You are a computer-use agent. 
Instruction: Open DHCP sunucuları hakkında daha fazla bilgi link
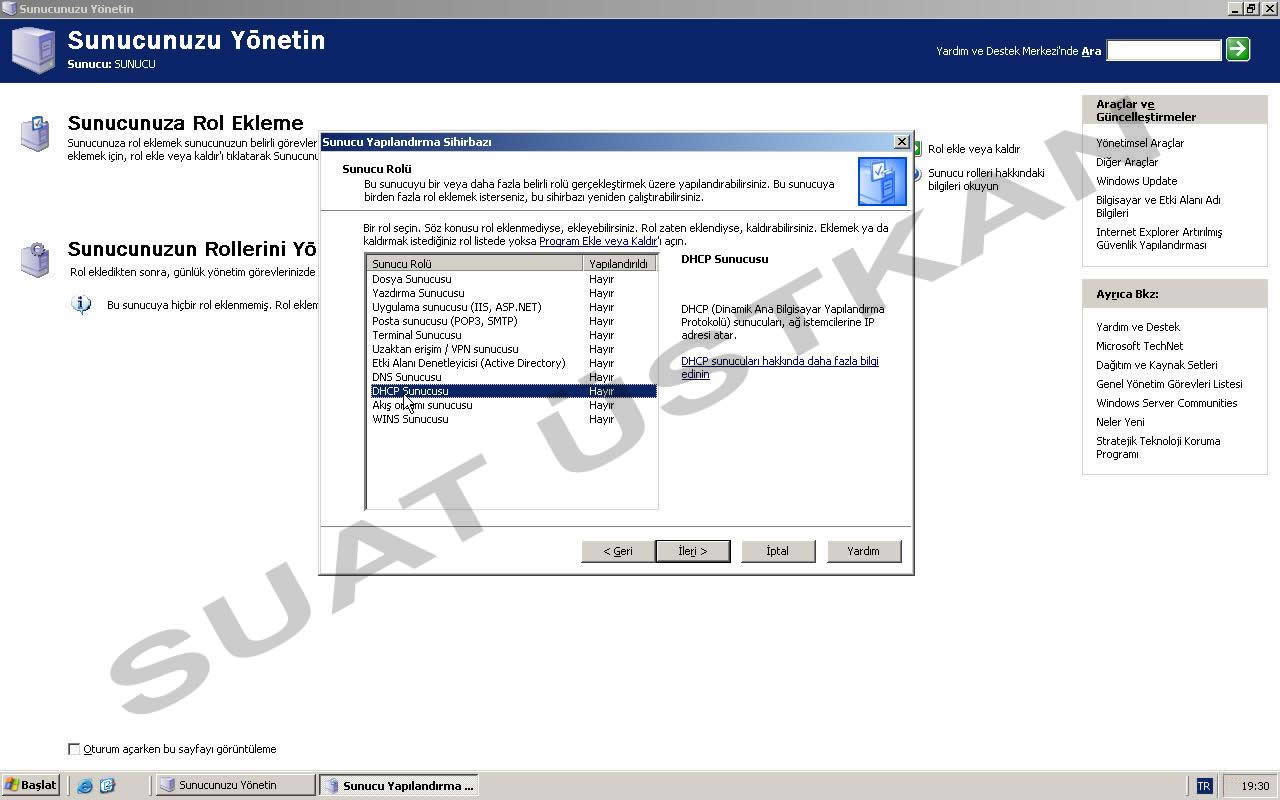780,367
